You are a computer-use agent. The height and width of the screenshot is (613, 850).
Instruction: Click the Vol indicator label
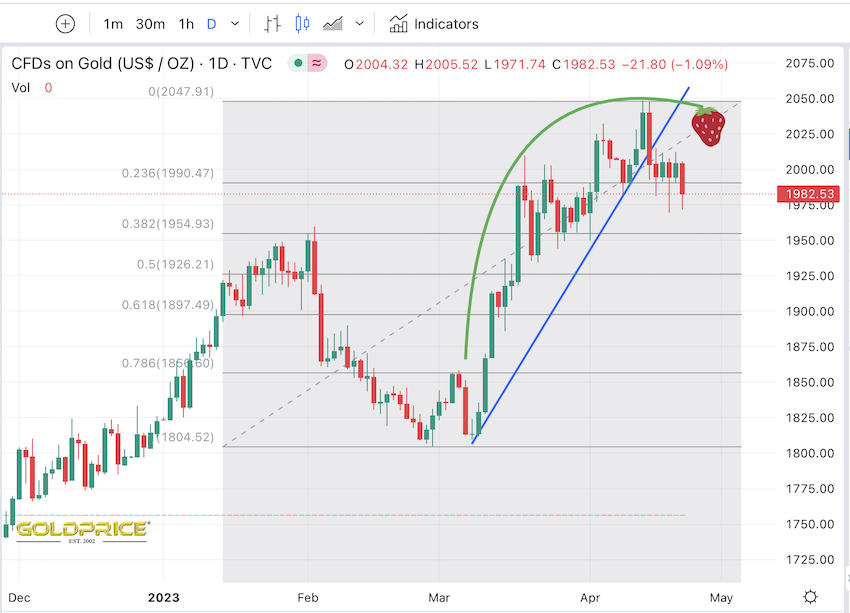21,88
